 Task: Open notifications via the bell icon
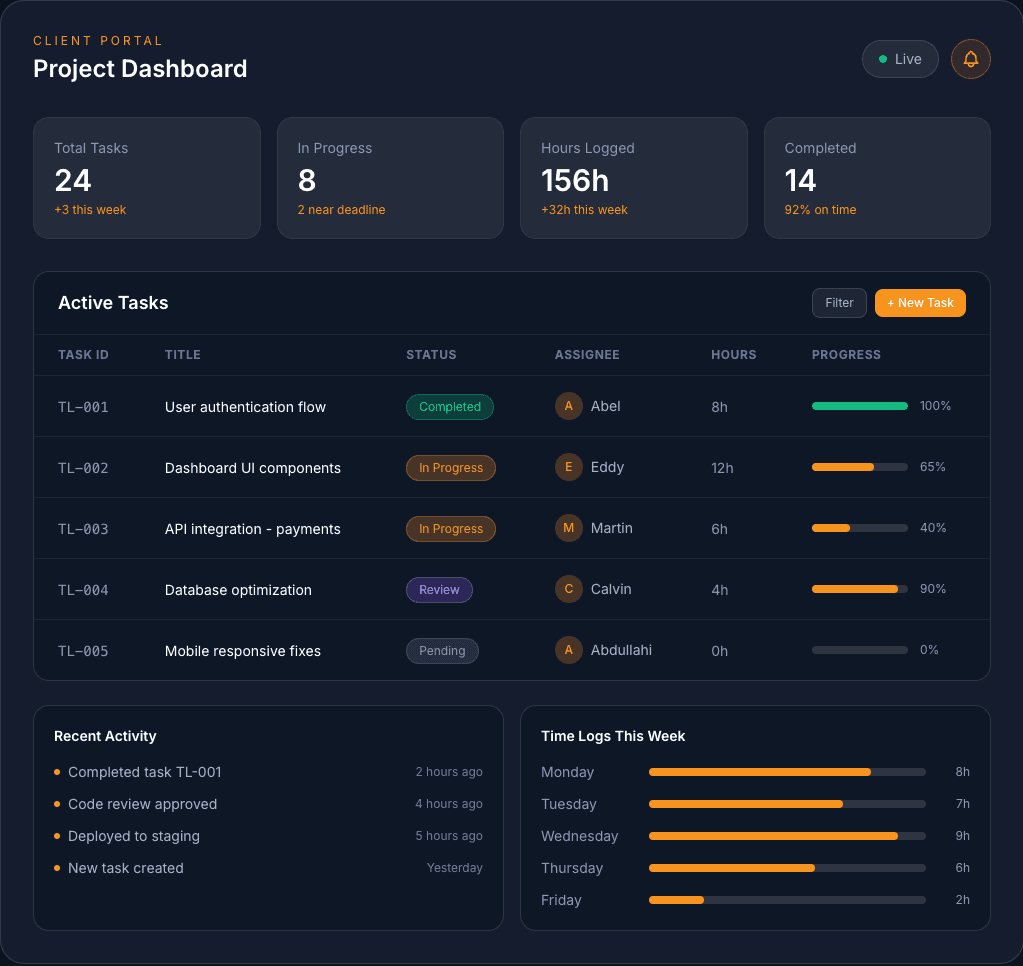pos(970,59)
